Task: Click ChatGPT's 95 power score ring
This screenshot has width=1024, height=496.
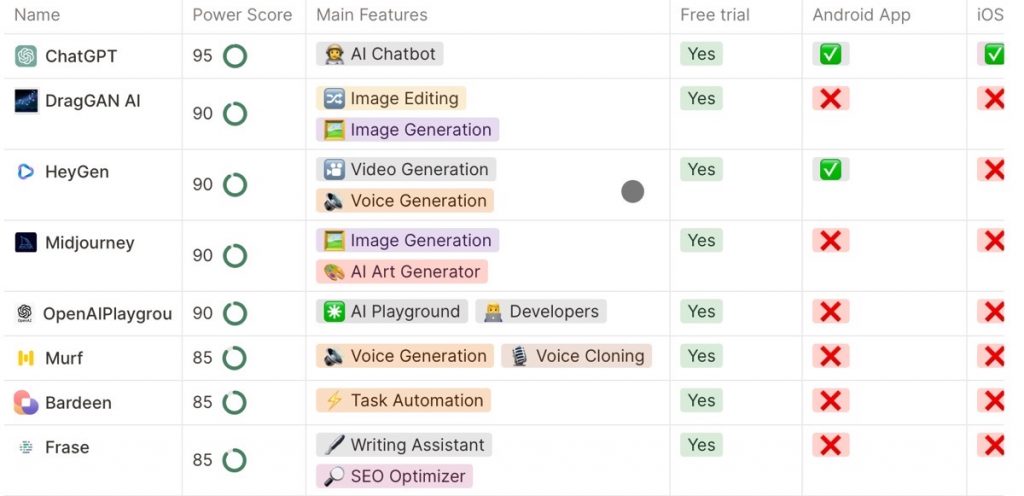Action: pos(235,56)
